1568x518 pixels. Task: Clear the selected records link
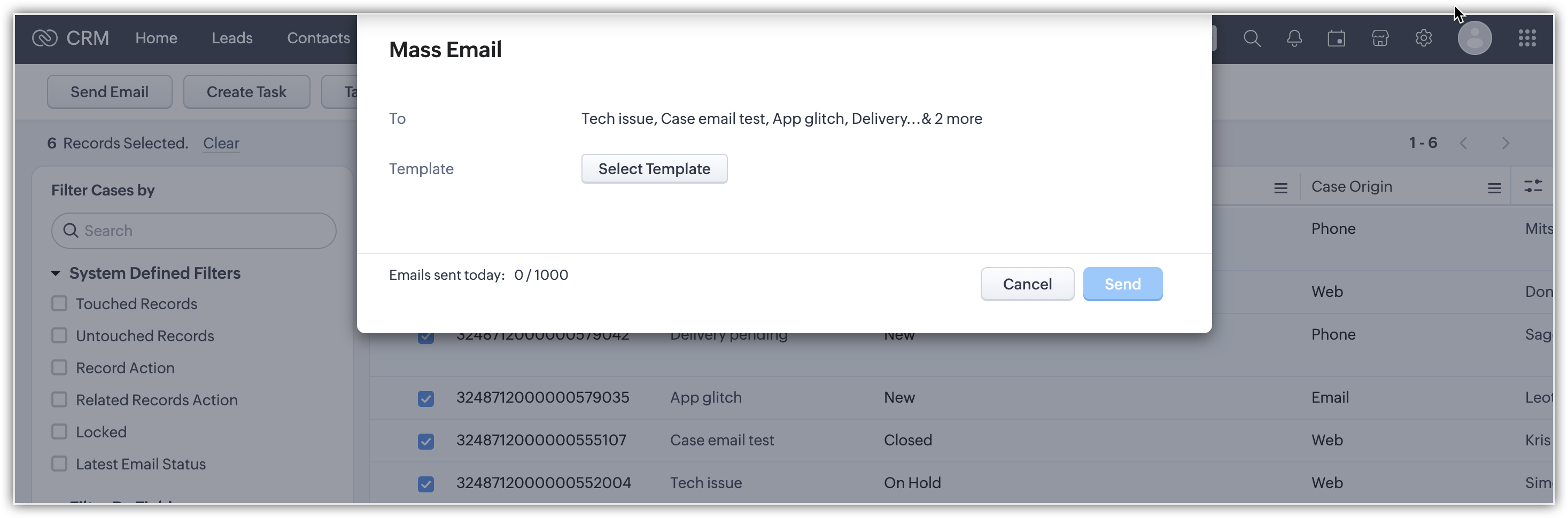click(x=221, y=144)
